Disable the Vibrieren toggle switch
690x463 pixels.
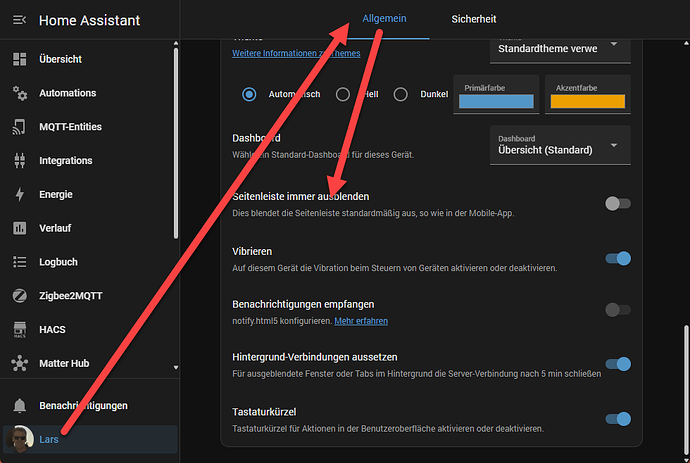[x=617, y=259]
